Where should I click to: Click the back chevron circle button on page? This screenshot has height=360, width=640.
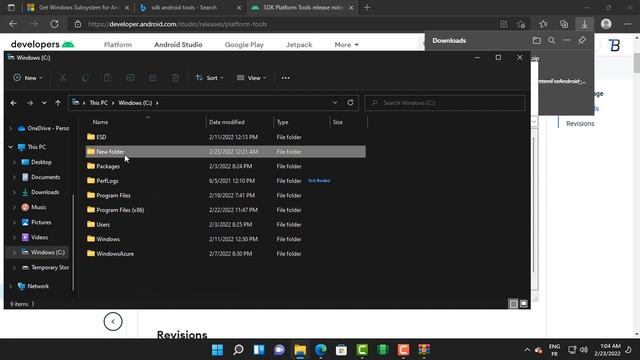point(113,321)
